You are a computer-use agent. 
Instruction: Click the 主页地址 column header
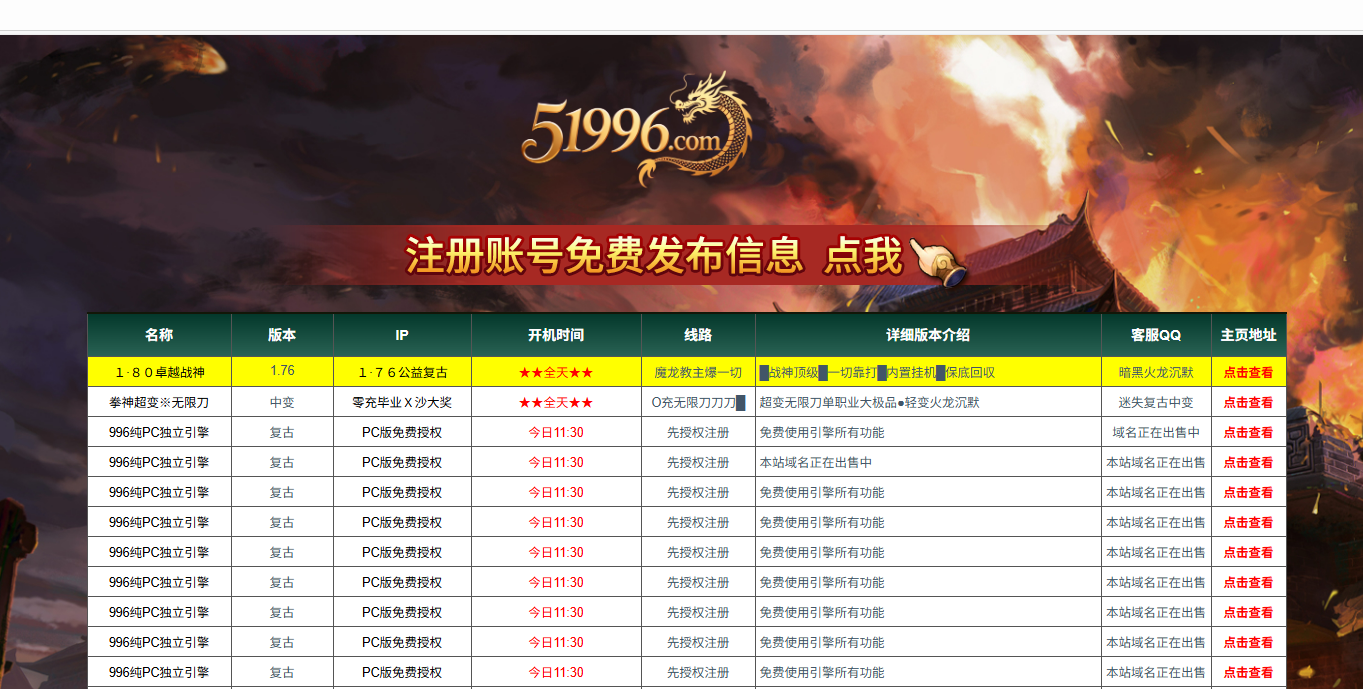pos(1248,335)
